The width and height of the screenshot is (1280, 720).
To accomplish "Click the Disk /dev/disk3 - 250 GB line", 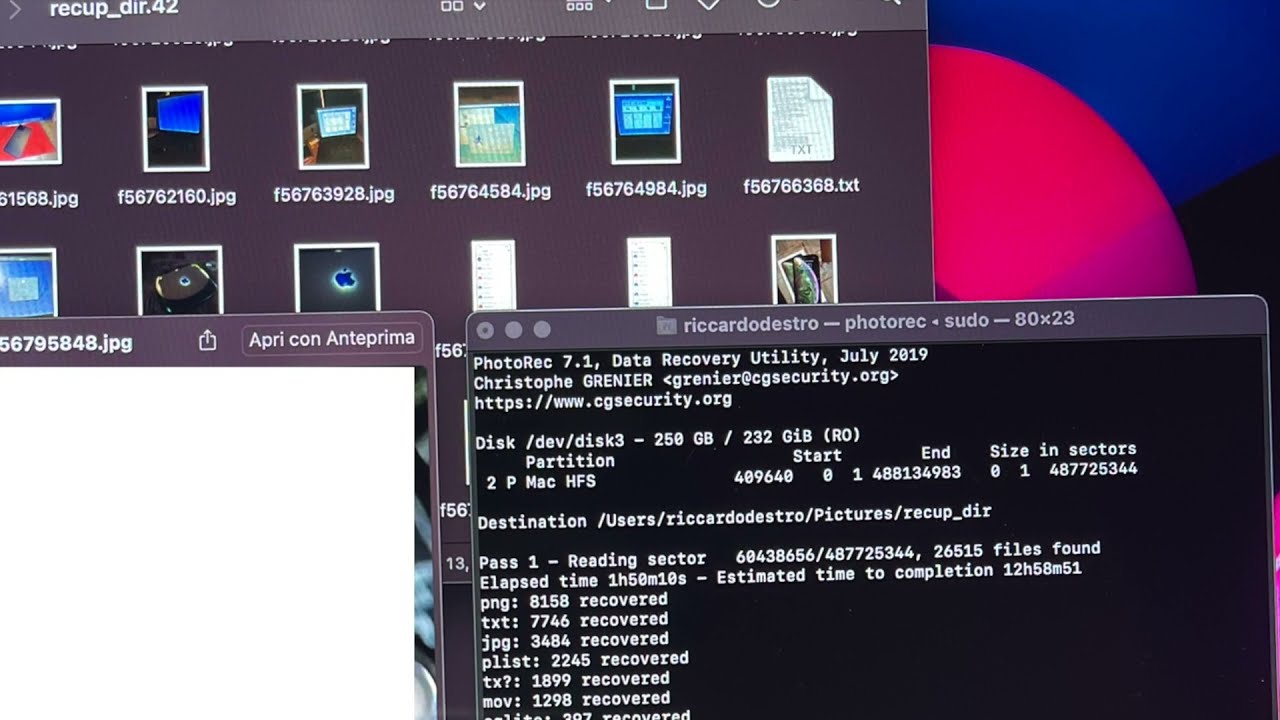I will (x=668, y=439).
